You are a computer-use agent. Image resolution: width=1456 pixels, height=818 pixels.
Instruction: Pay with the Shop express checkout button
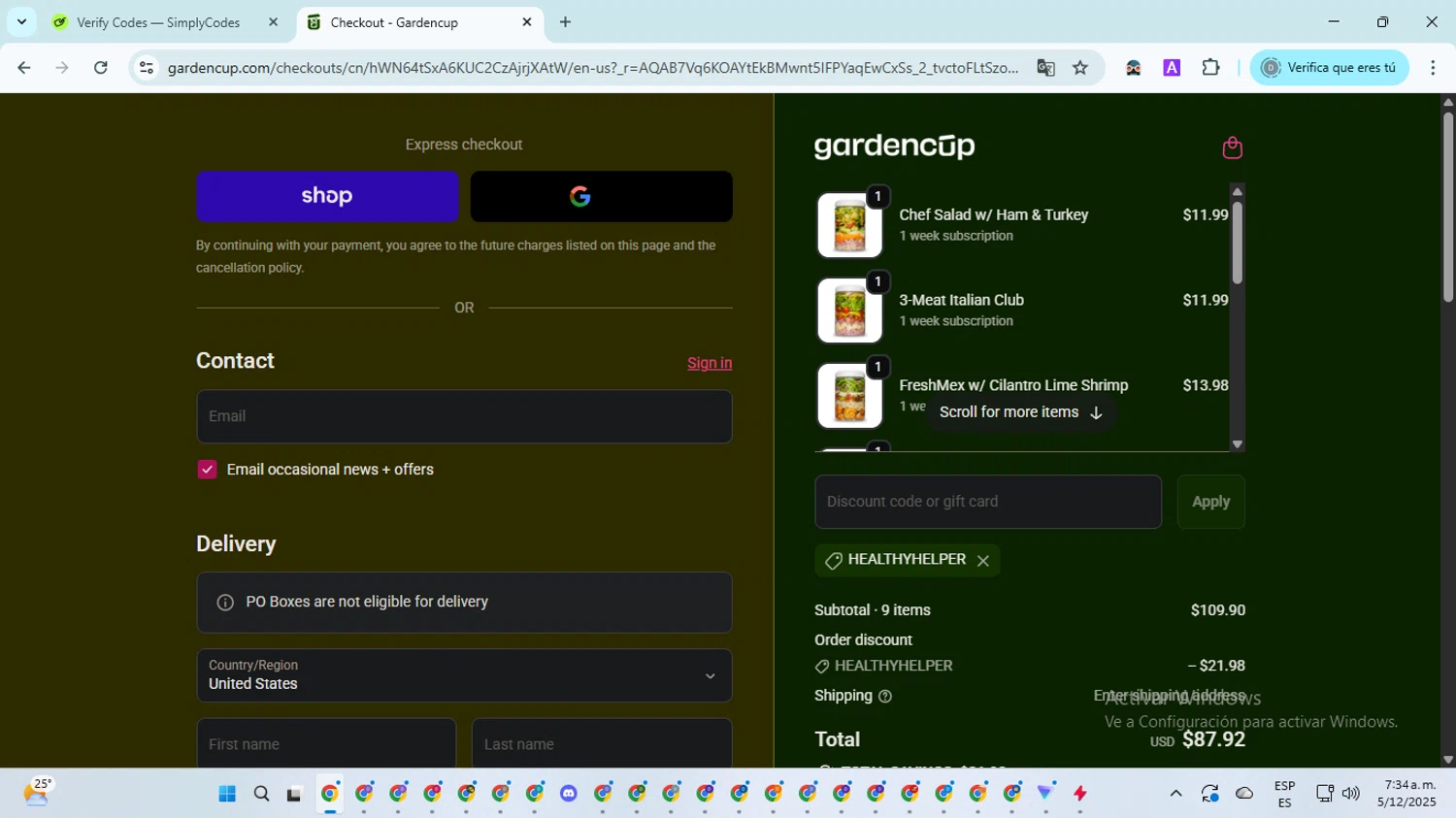[327, 196]
